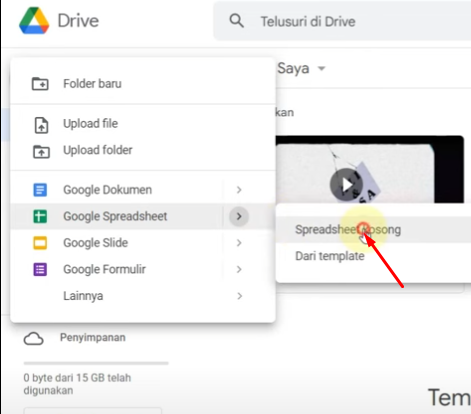Click the Drive title text
The width and height of the screenshot is (471, 414).
pos(78,21)
